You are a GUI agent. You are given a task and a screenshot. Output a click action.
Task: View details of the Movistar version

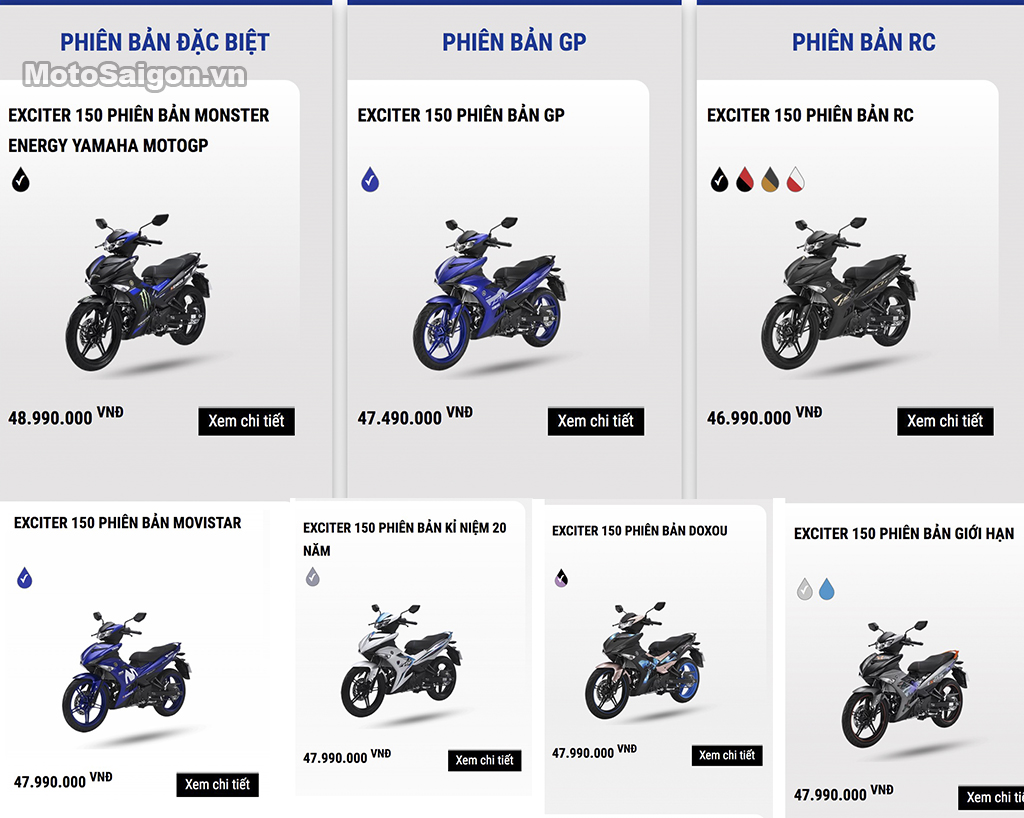pyautogui.click(x=217, y=784)
